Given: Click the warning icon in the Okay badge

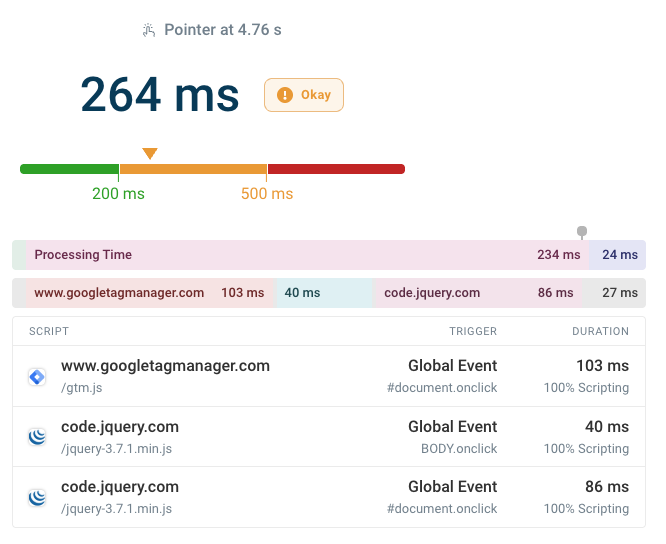Looking at the screenshot, I should pos(285,95).
